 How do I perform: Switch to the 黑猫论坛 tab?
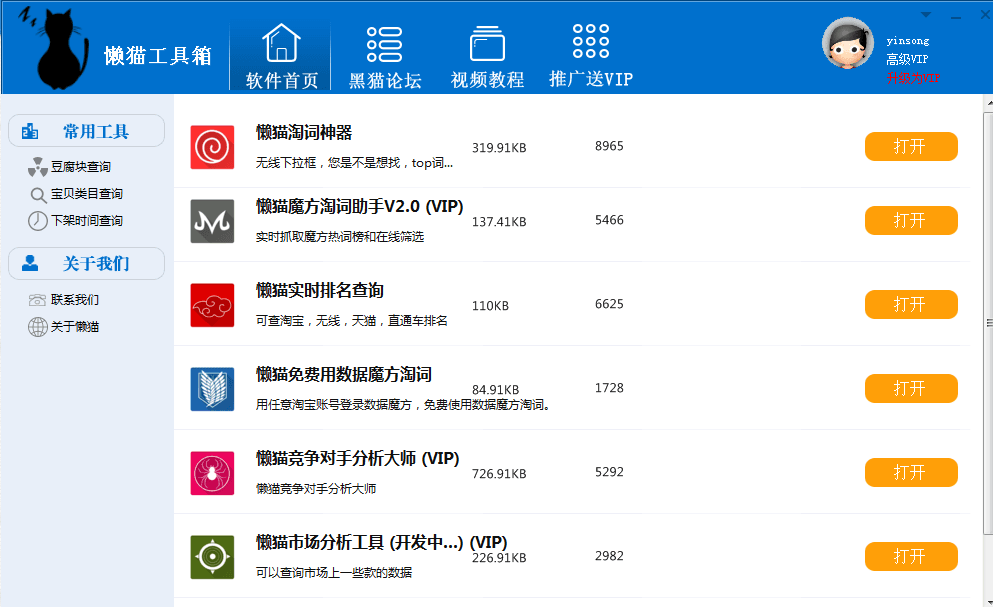pyautogui.click(x=385, y=56)
